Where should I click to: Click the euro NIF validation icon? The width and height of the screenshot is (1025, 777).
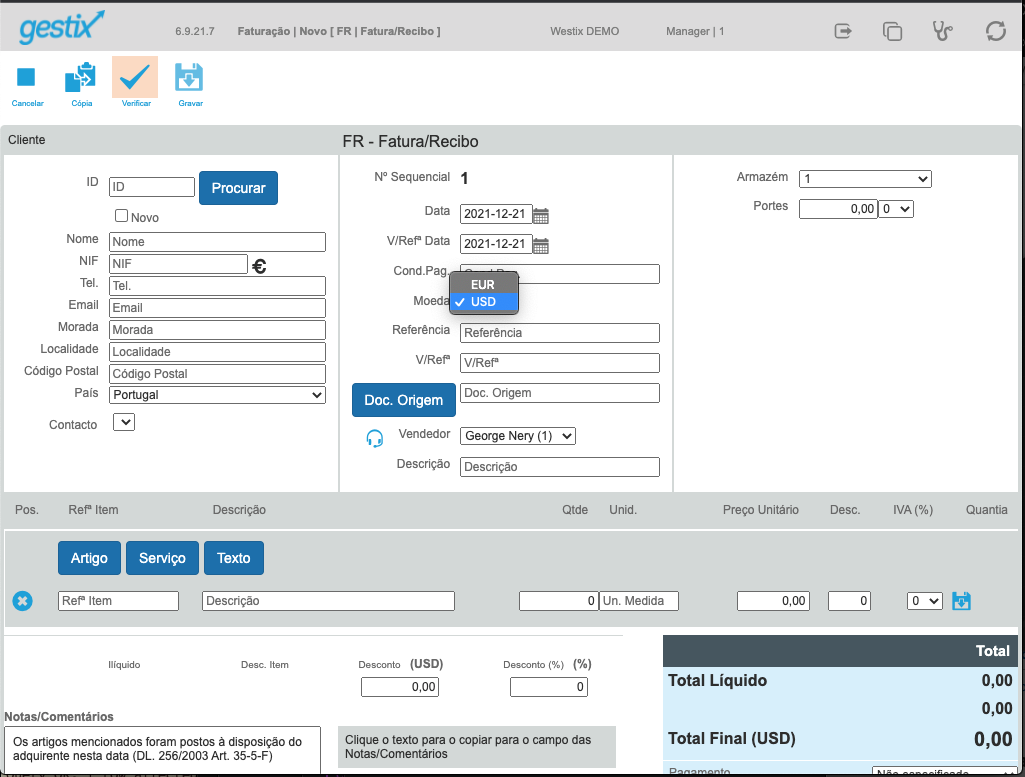260,266
